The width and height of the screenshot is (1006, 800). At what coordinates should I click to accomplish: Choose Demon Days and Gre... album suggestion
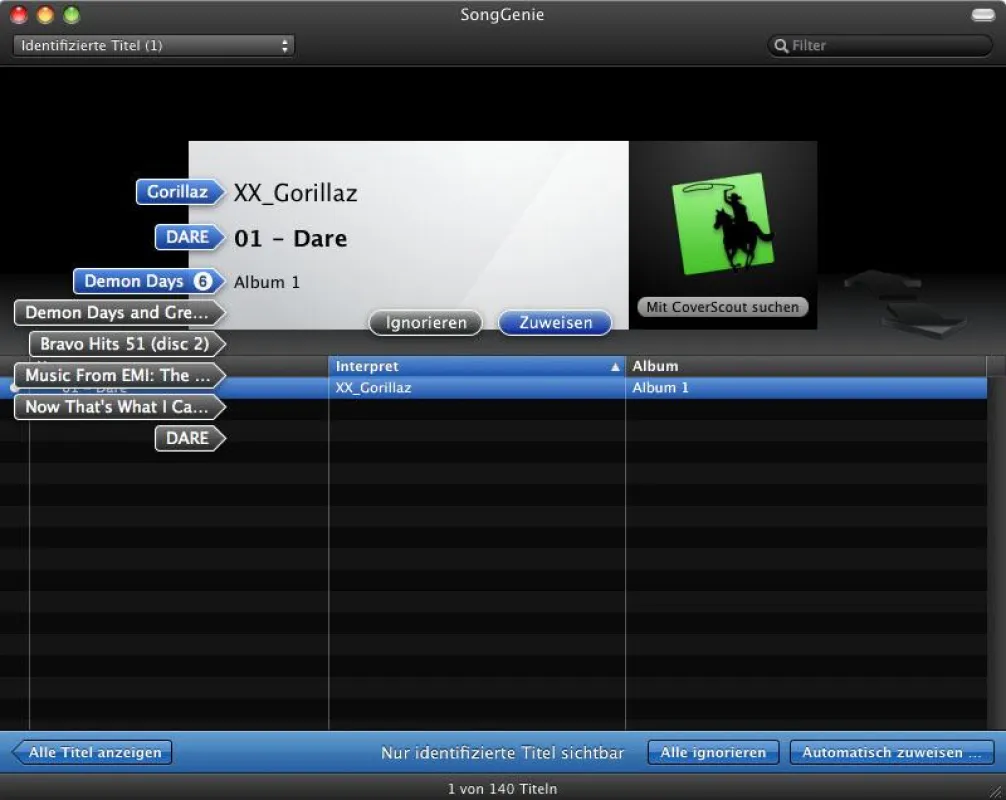(119, 312)
